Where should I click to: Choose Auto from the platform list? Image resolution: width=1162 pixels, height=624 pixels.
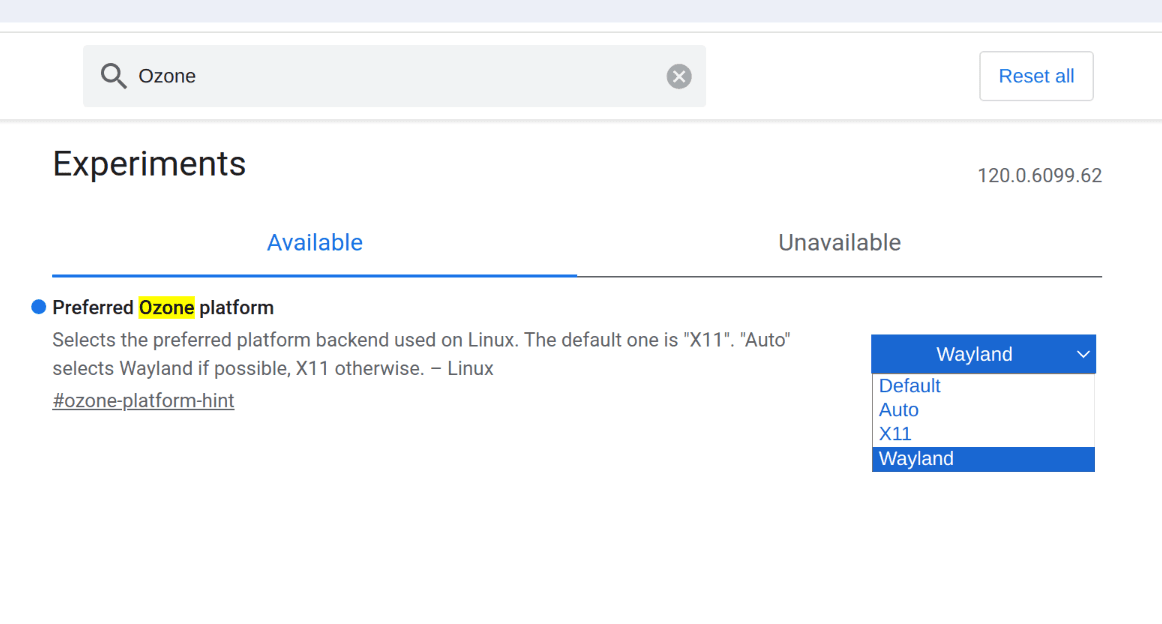coord(898,410)
